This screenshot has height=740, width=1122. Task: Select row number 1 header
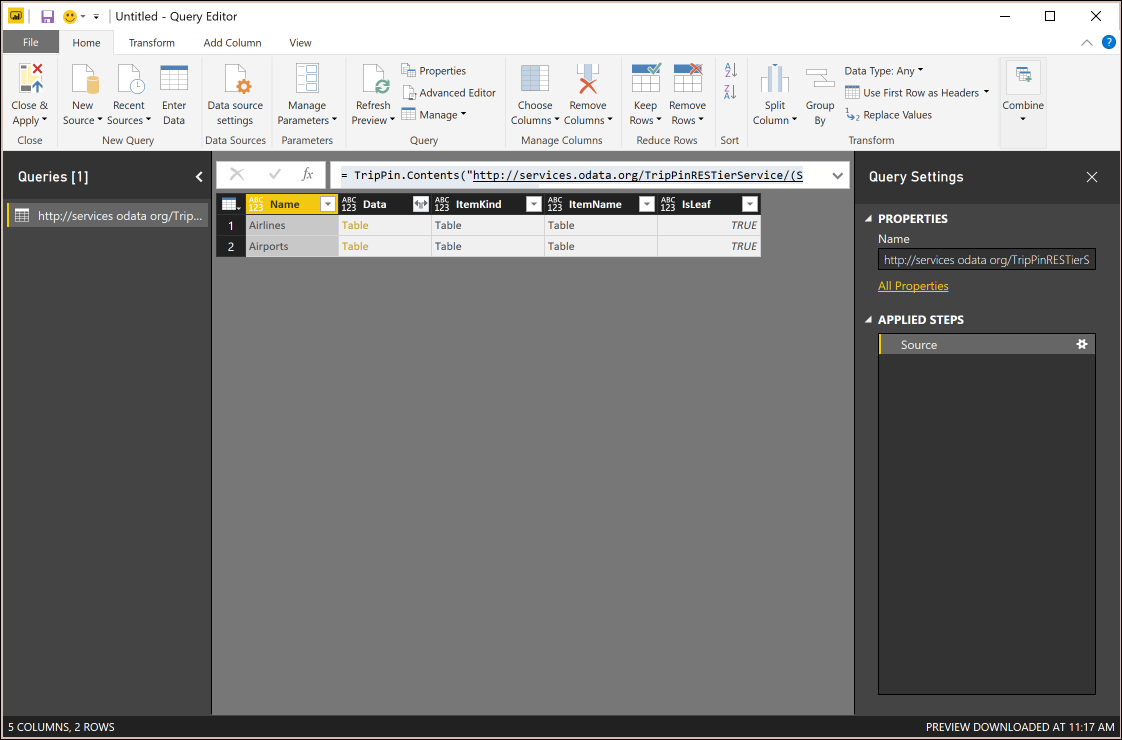pos(230,225)
